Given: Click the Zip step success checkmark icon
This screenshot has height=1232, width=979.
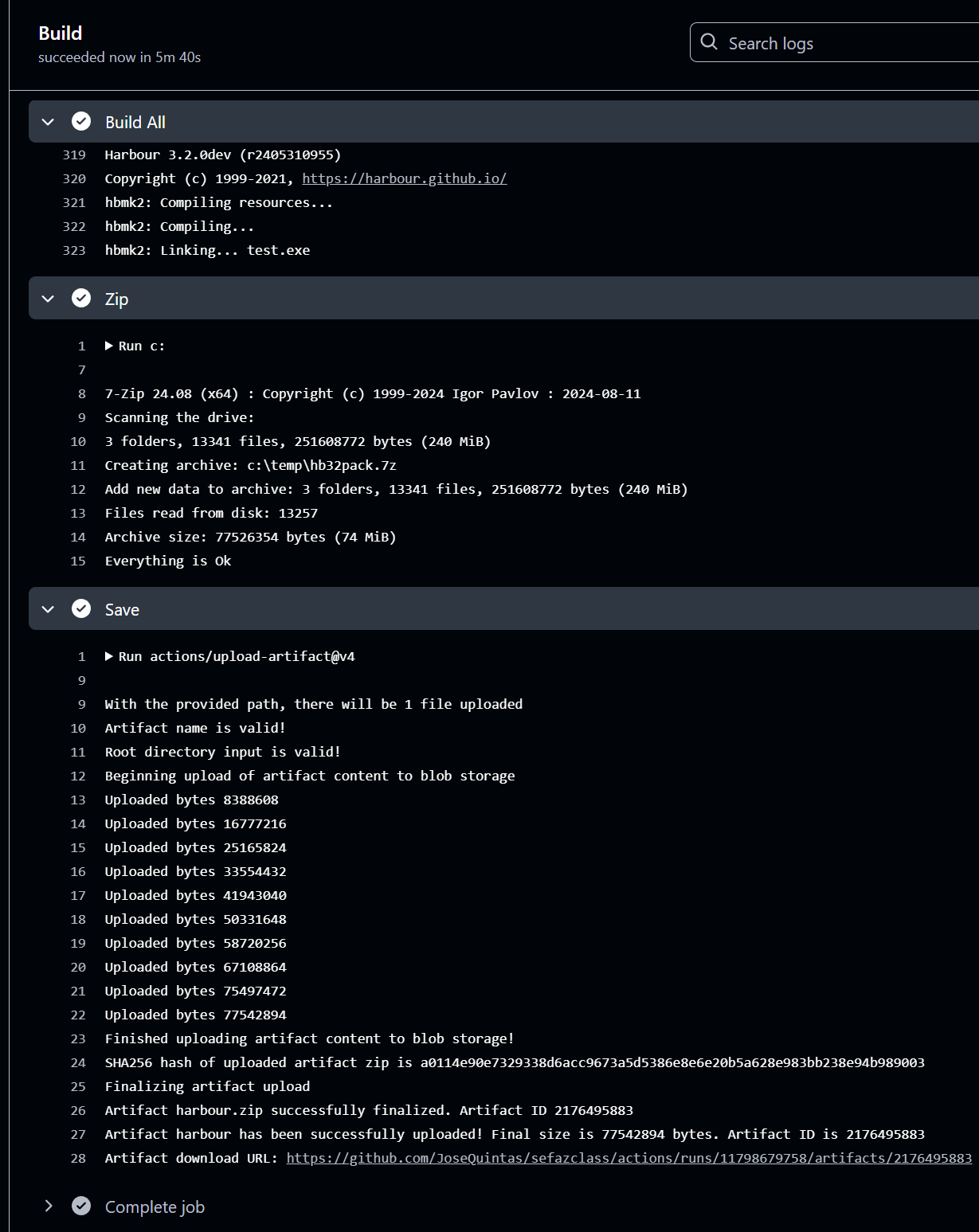Looking at the screenshot, I should [81, 298].
